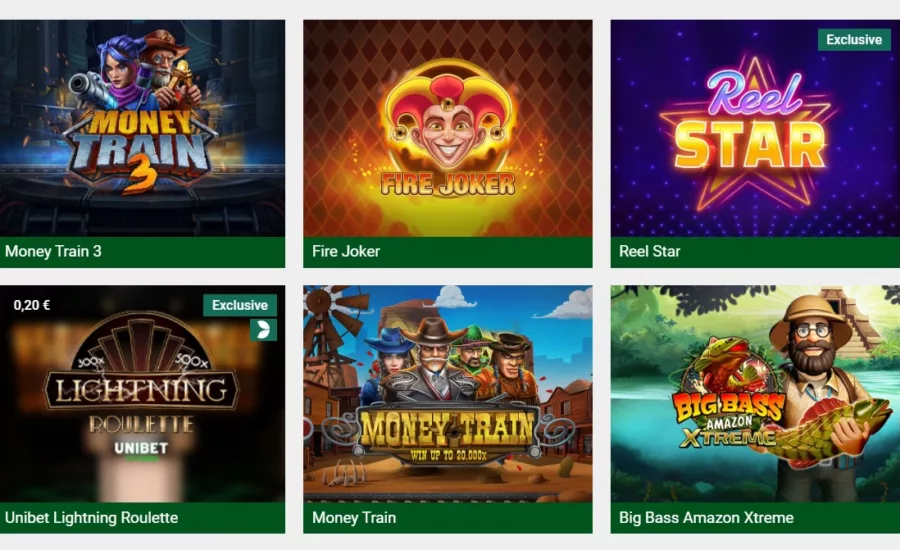Select the Fire Joker title label
The width and height of the screenshot is (900, 550).
pyautogui.click(x=346, y=251)
